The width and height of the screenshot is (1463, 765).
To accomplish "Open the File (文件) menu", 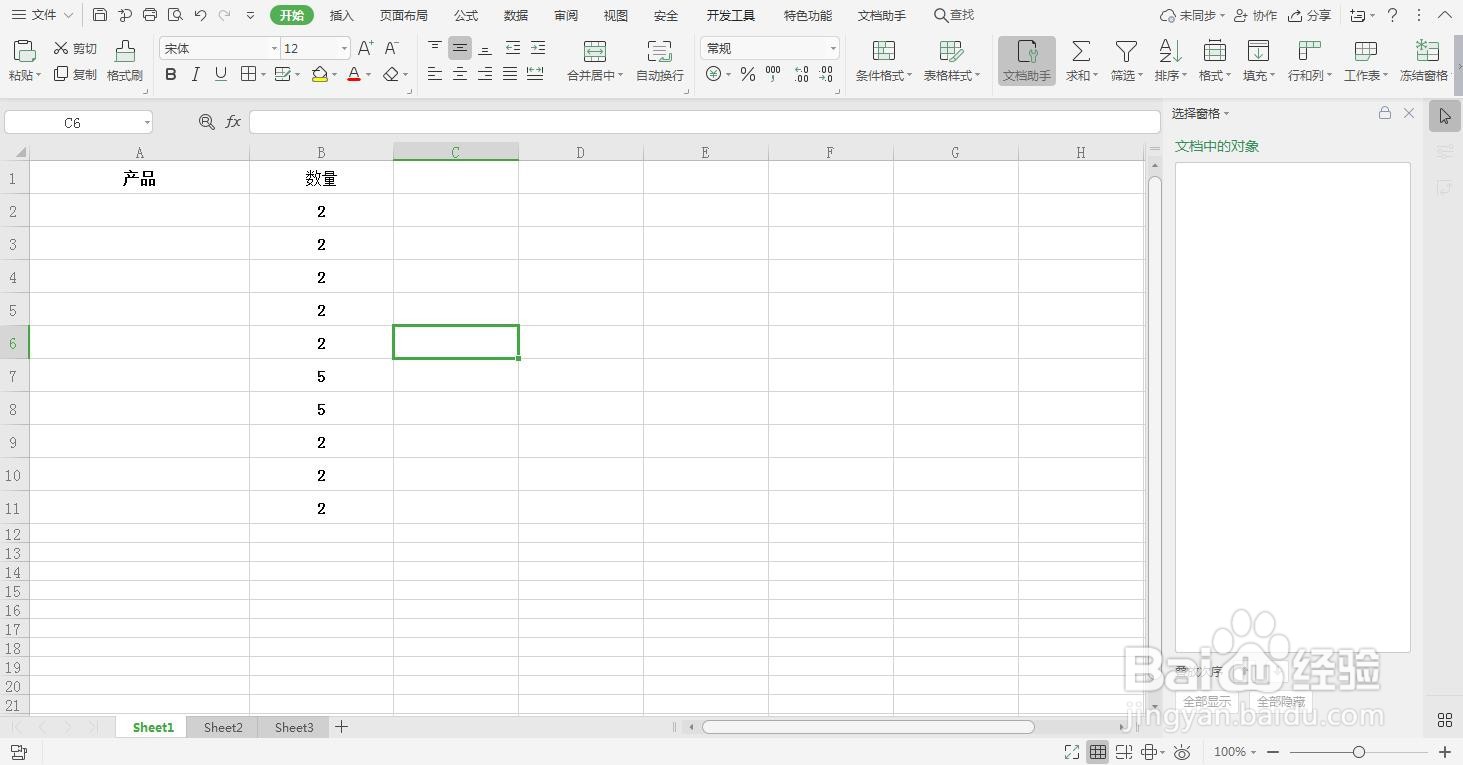I will coord(43,15).
